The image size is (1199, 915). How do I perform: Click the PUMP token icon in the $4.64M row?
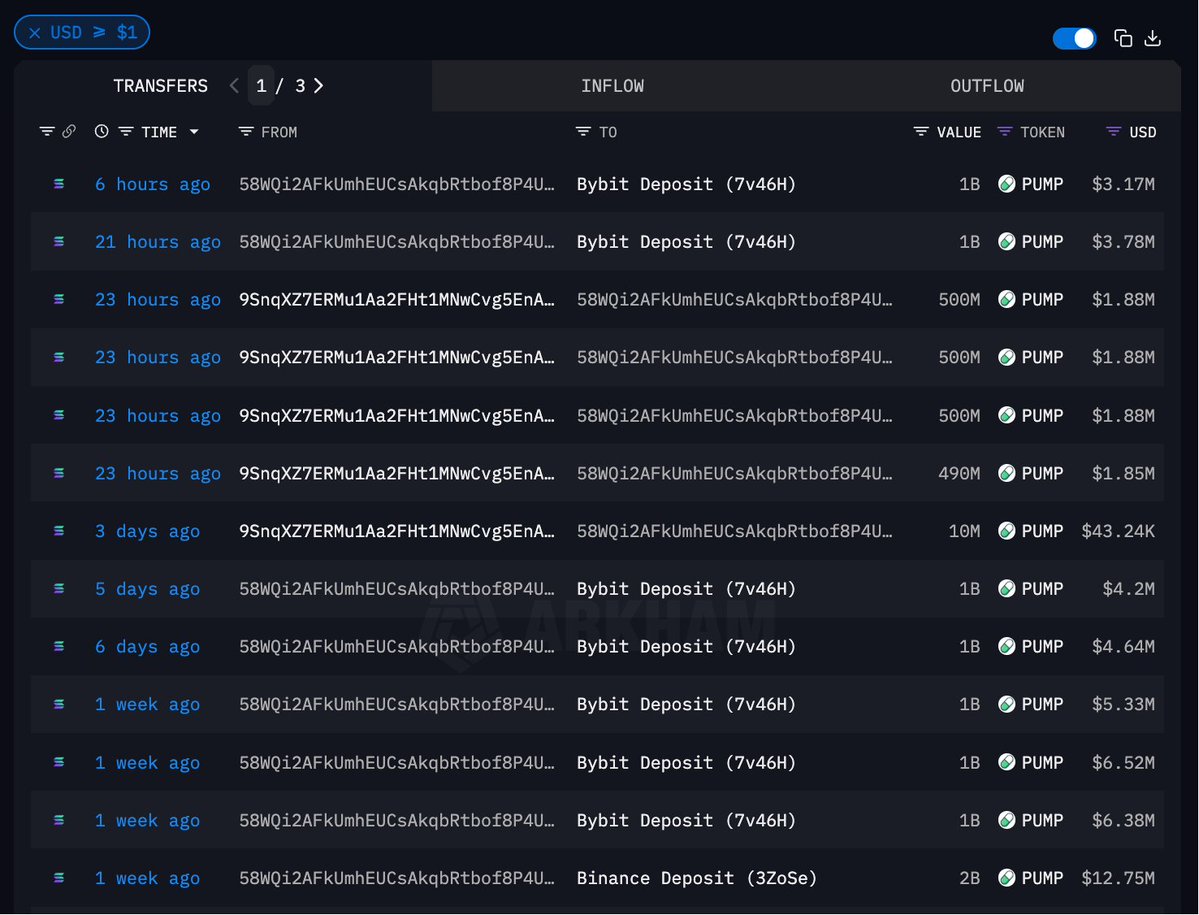1006,647
